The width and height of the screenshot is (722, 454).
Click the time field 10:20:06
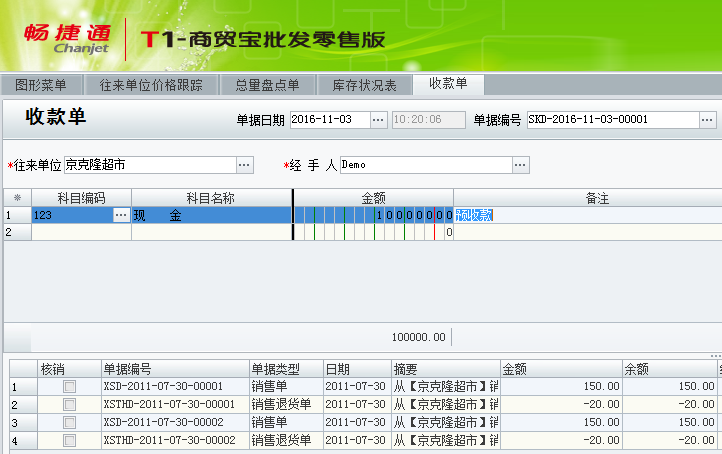428,120
